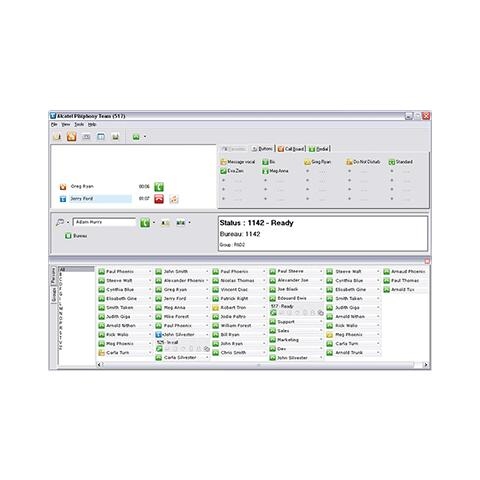The height and width of the screenshot is (480, 480).
Task: Expand the dropdown arrow next to the call button
Action: [154, 223]
